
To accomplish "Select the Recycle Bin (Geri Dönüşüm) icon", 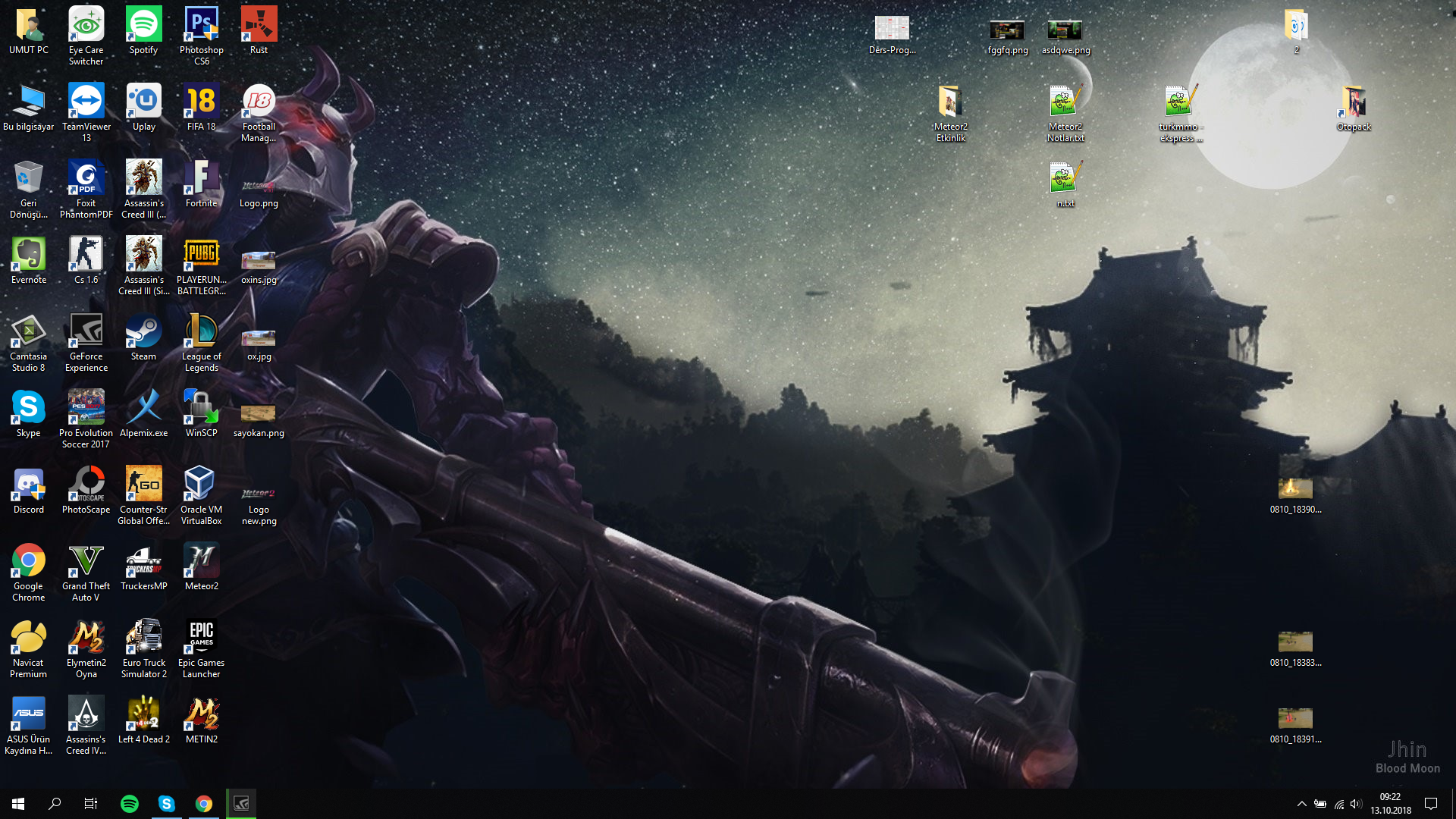I will click(x=29, y=189).
